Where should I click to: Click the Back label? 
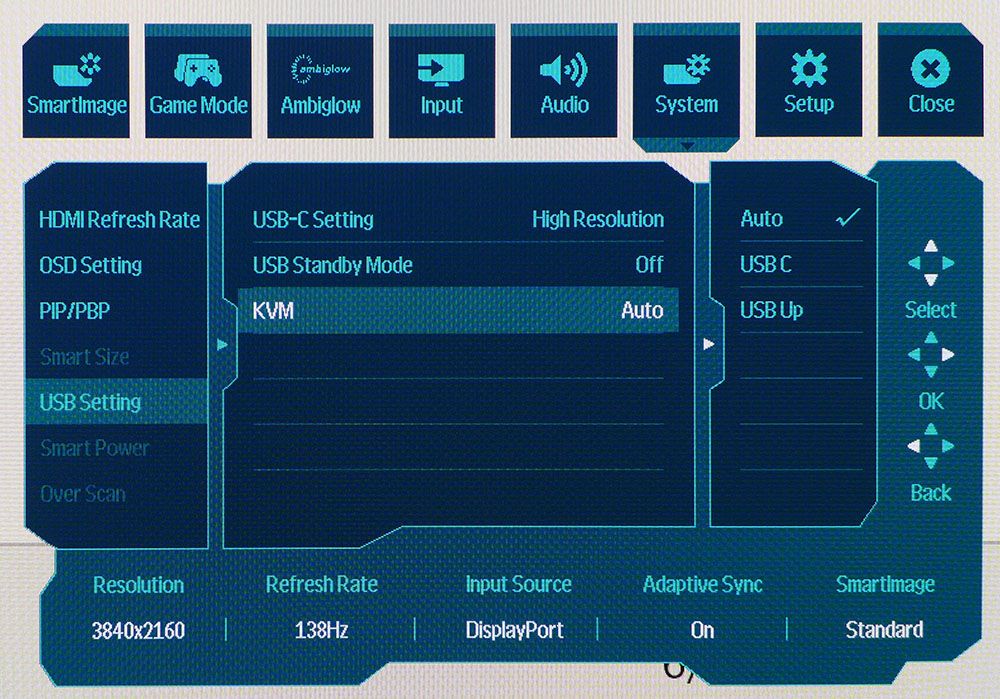point(931,492)
